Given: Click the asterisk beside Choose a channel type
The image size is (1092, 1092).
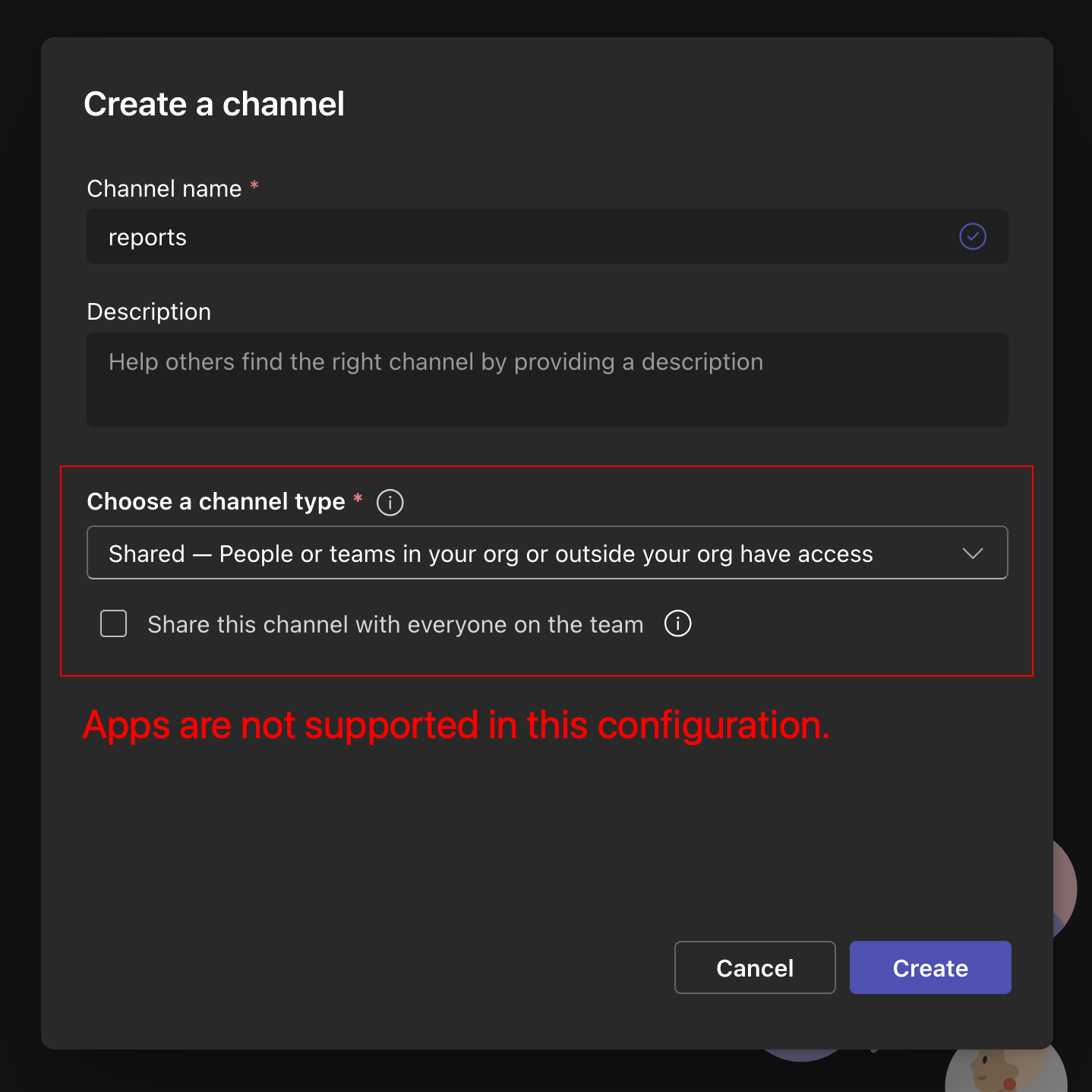Looking at the screenshot, I should coord(358,500).
